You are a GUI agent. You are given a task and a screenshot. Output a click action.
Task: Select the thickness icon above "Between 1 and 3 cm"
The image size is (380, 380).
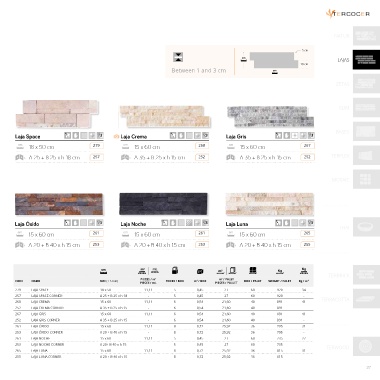tap(178, 57)
